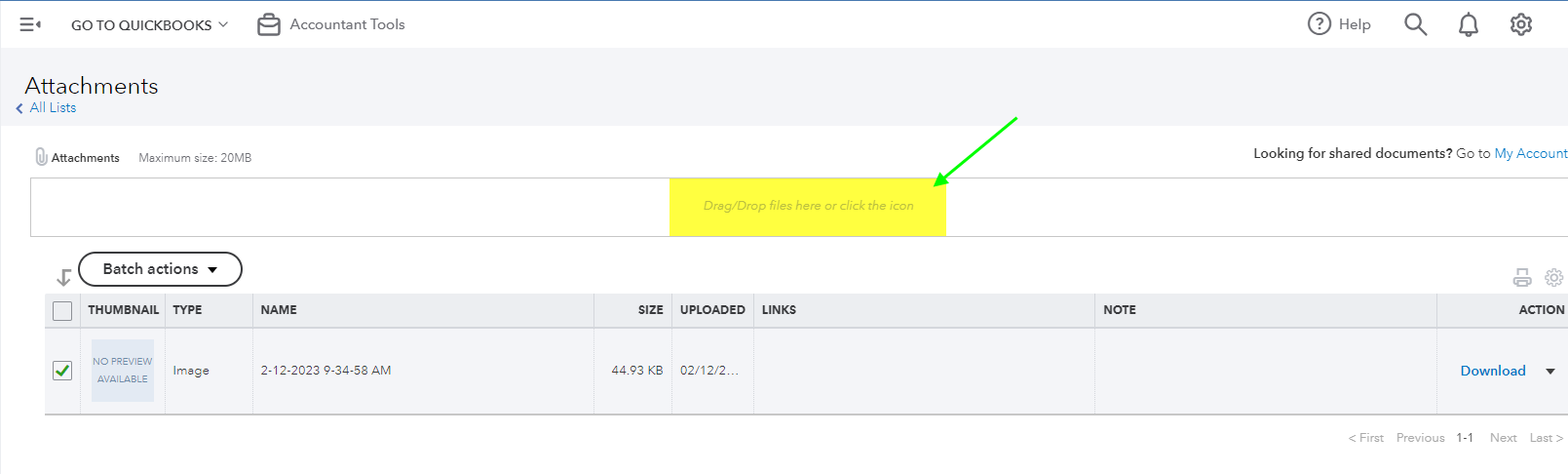Click the print icon above the table
The width and height of the screenshot is (1568, 474).
(x=1521, y=278)
